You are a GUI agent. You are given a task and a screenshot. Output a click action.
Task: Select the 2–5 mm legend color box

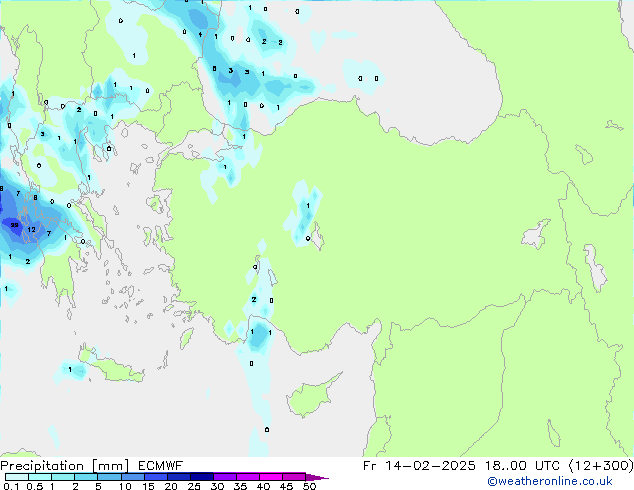(x=86, y=477)
